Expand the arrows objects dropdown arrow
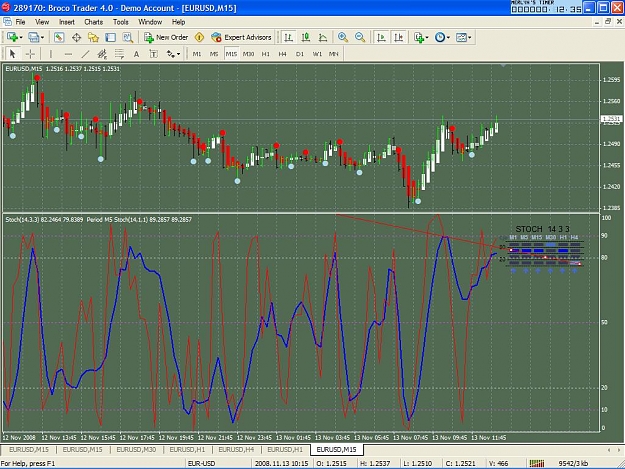The width and height of the screenshot is (625, 469). point(178,54)
